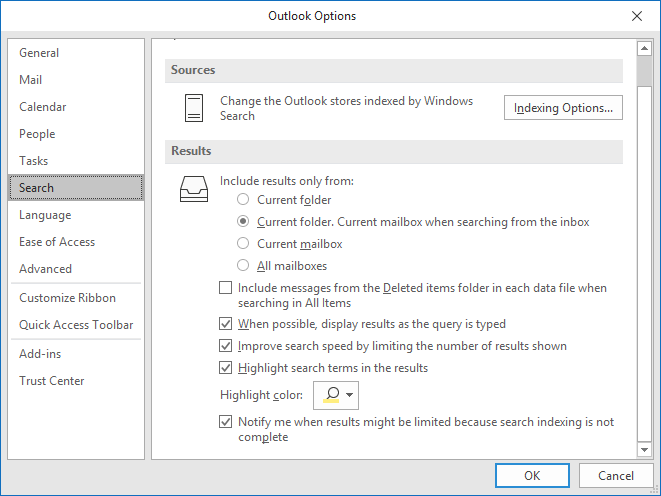
Task: Select the All mailboxes radio button
Action: coord(243,265)
